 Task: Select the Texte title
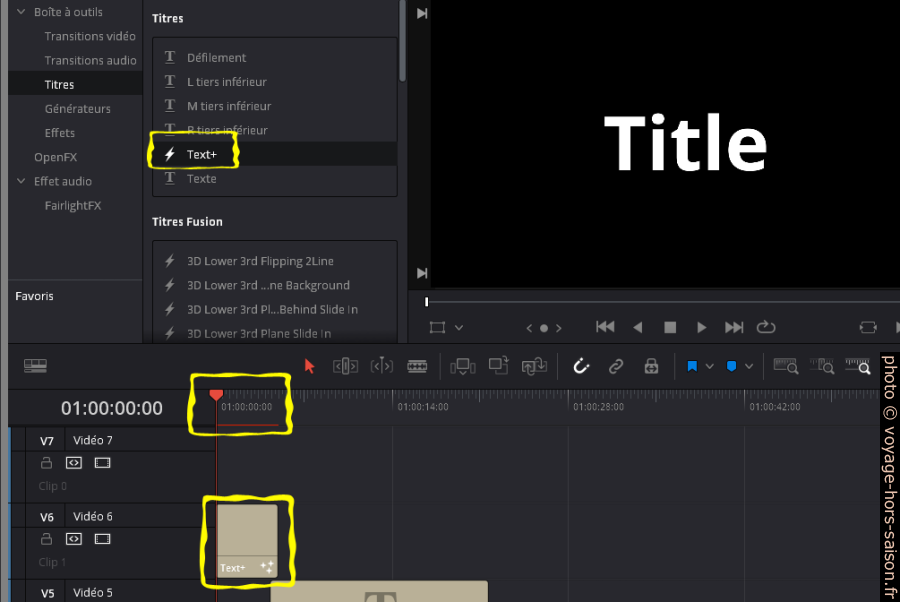(274, 178)
